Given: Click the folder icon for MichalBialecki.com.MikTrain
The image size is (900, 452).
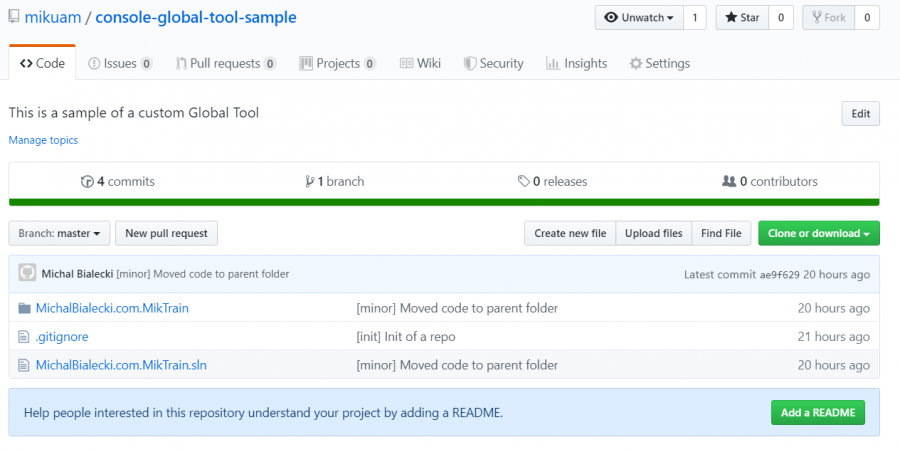Looking at the screenshot, I should 25,308.
